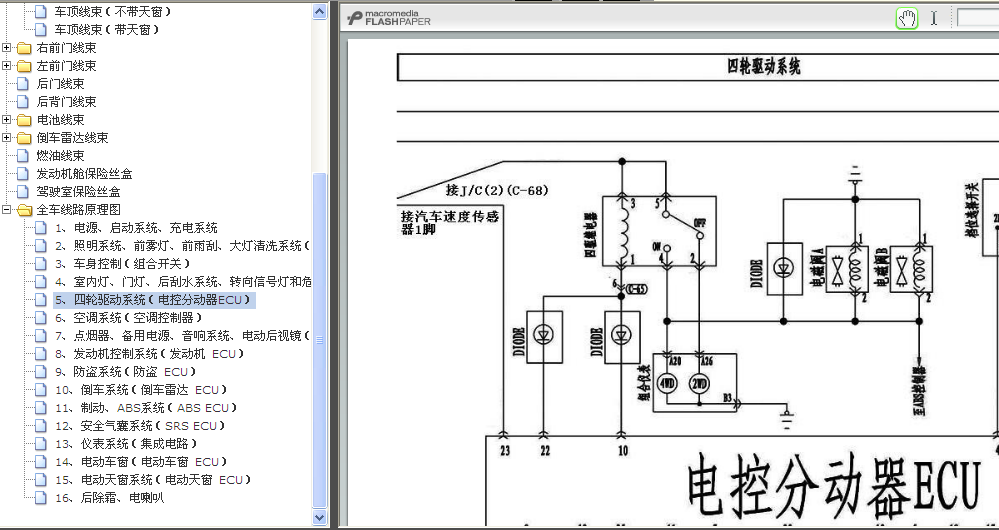Viewport: 999px width, 530px height.
Task: Click the 电池线束 folder icon
Action: 24,120
